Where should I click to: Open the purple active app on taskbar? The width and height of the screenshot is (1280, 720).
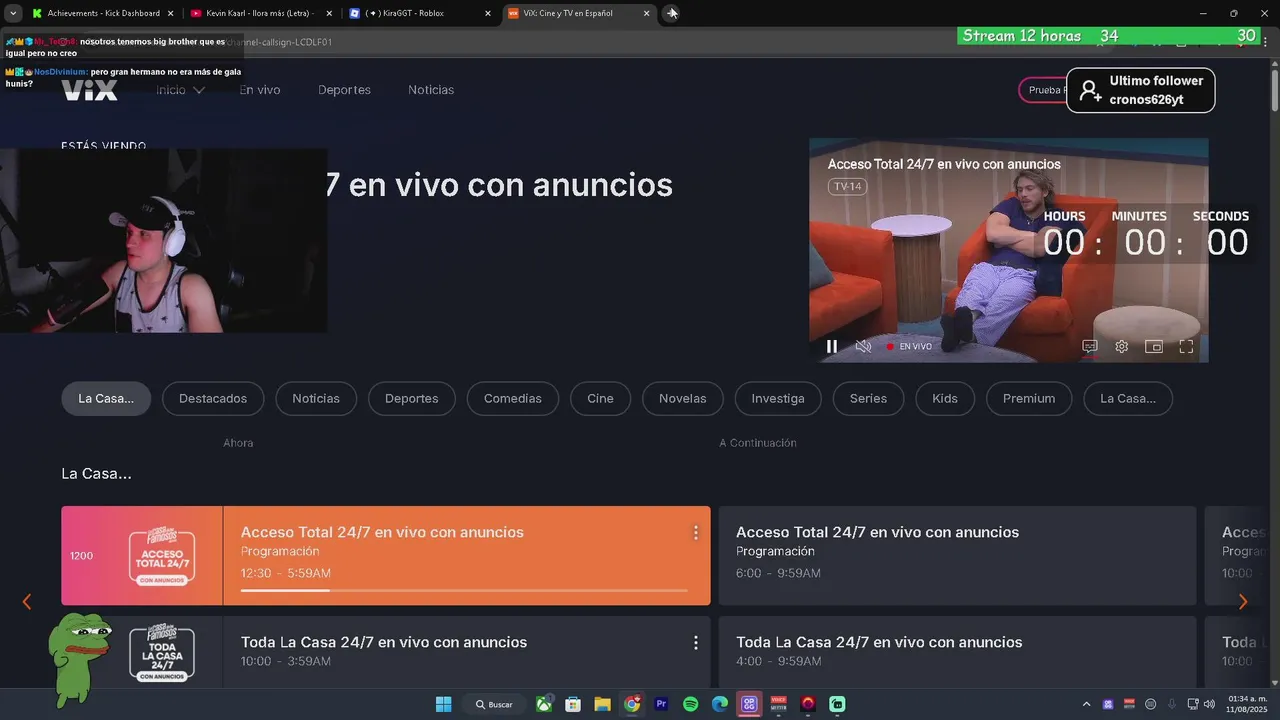749,704
